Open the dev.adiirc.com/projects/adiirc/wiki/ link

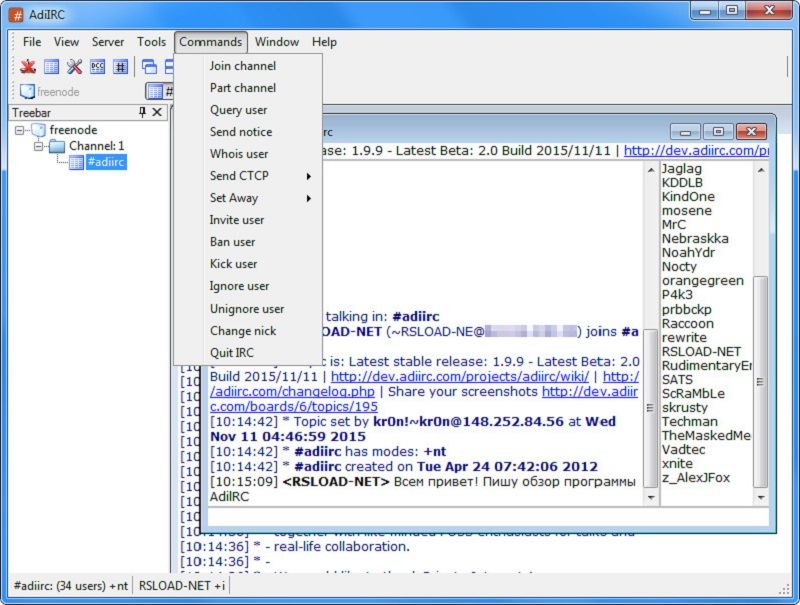click(460, 376)
